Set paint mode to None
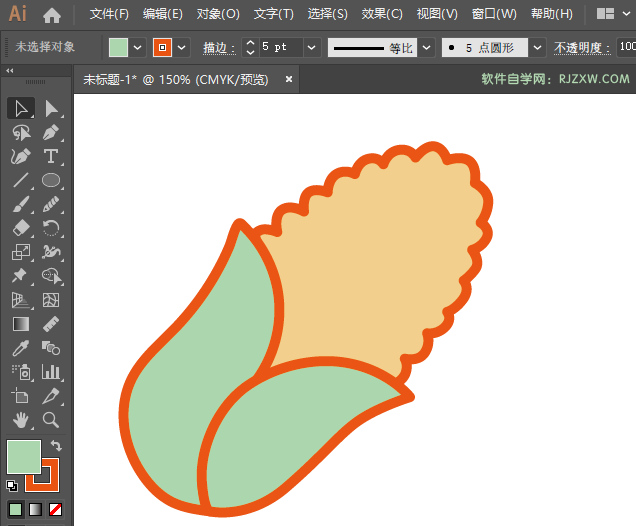Screen dimensions: 636x526 click(56, 509)
